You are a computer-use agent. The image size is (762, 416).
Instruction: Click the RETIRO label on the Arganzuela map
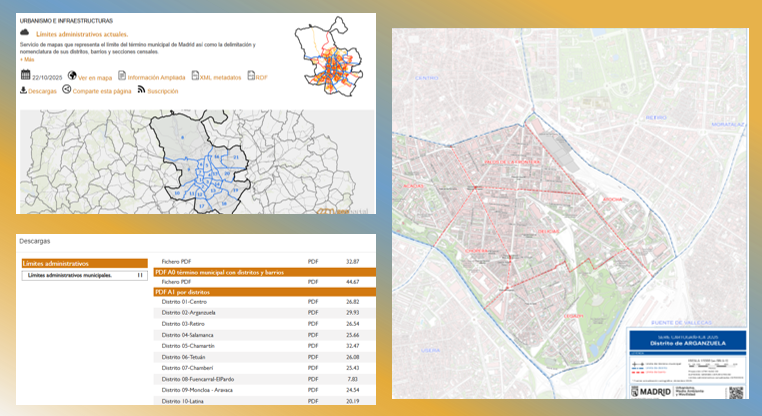[656, 118]
